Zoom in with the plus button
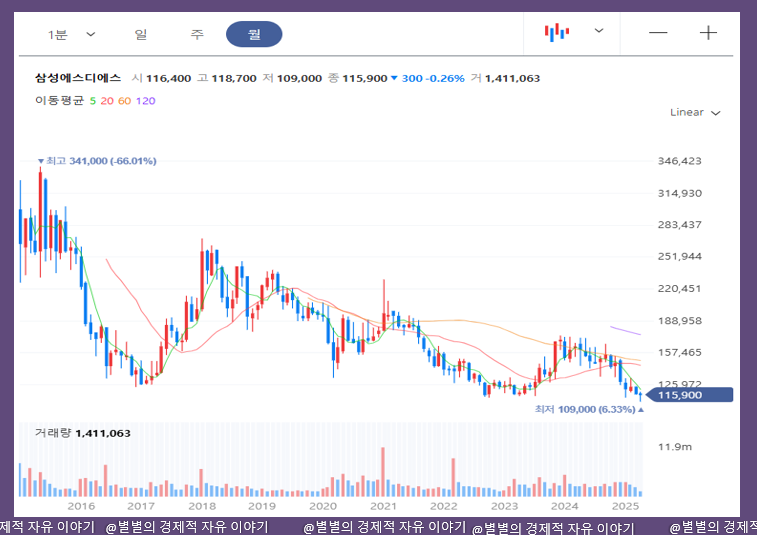 click(x=708, y=33)
